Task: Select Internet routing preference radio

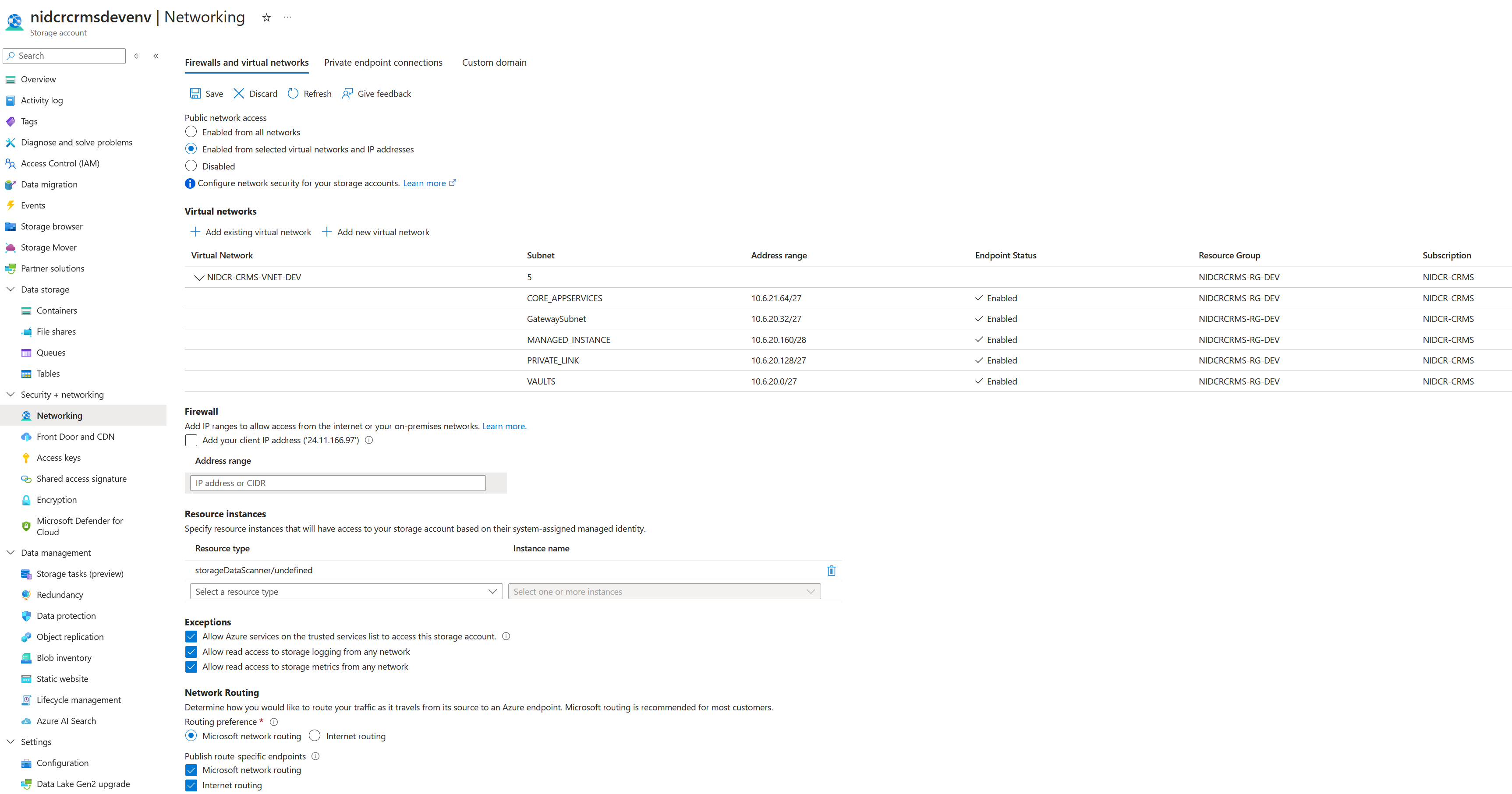Action: [315, 736]
